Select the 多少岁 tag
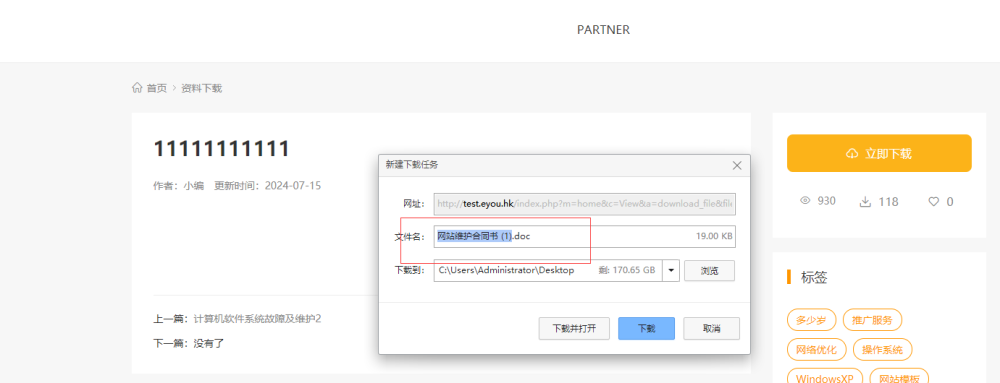 (812, 320)
